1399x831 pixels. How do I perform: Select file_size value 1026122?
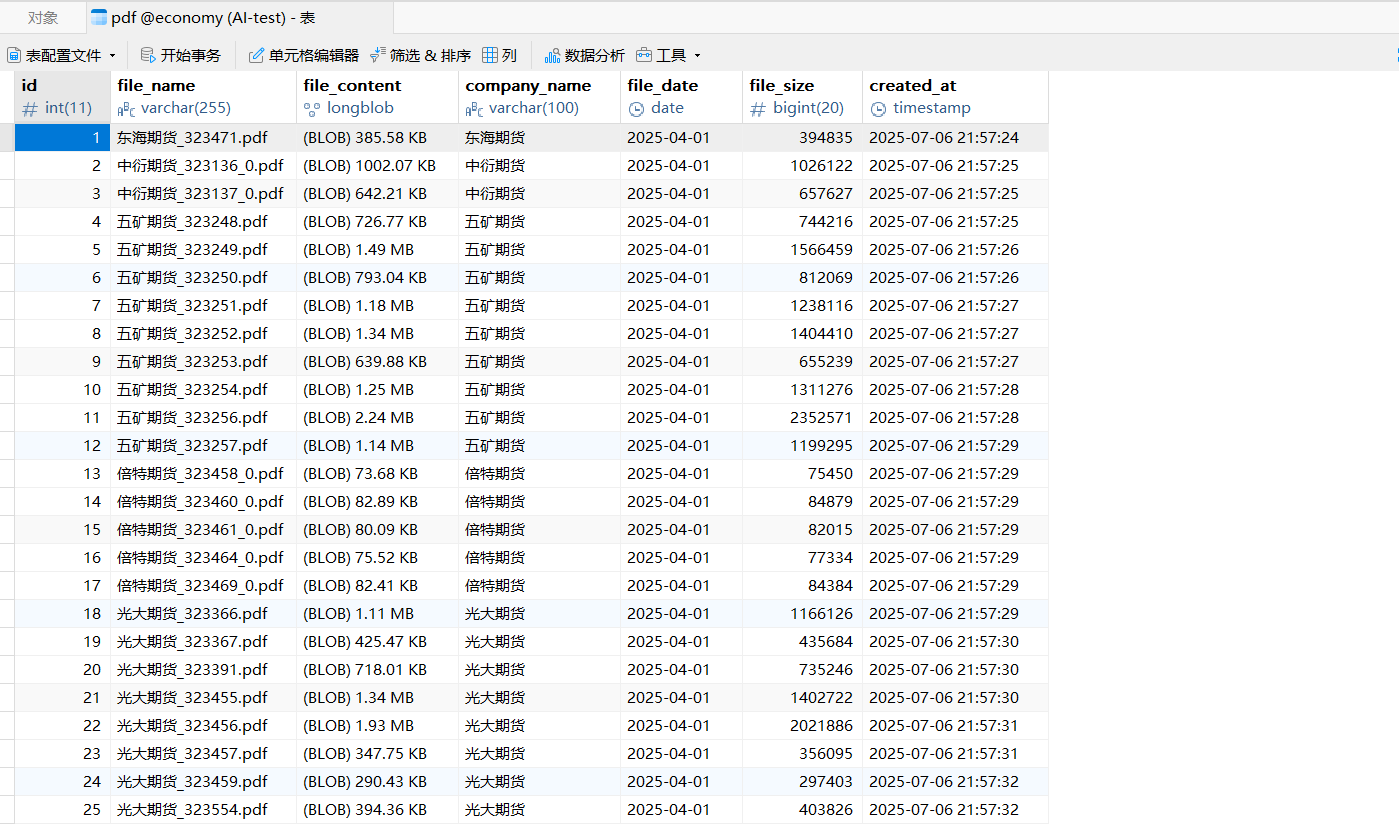[x=802, y=166]
